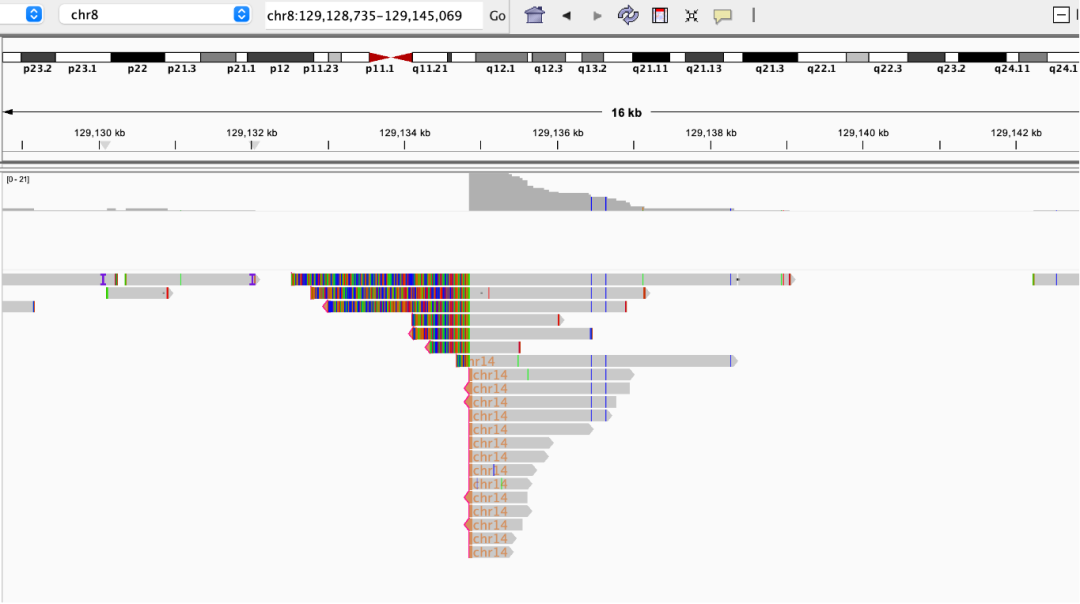1080x604 pixels.
Task: Open the genome selector dropdown at far left
Action: [33, 15]
